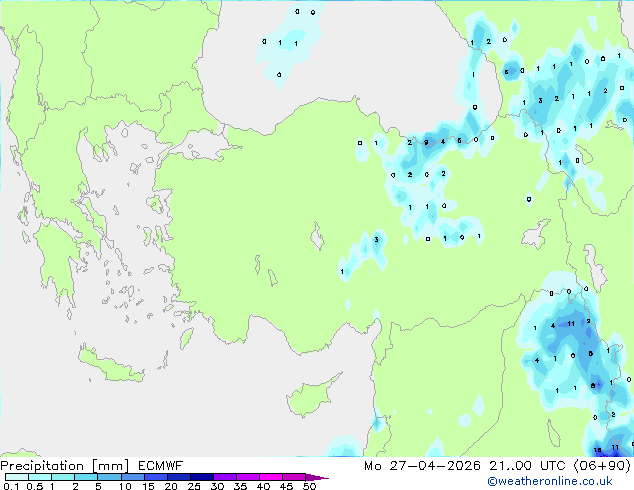
Task: Click the '45' legend value
Action: (x=286, y=486)
